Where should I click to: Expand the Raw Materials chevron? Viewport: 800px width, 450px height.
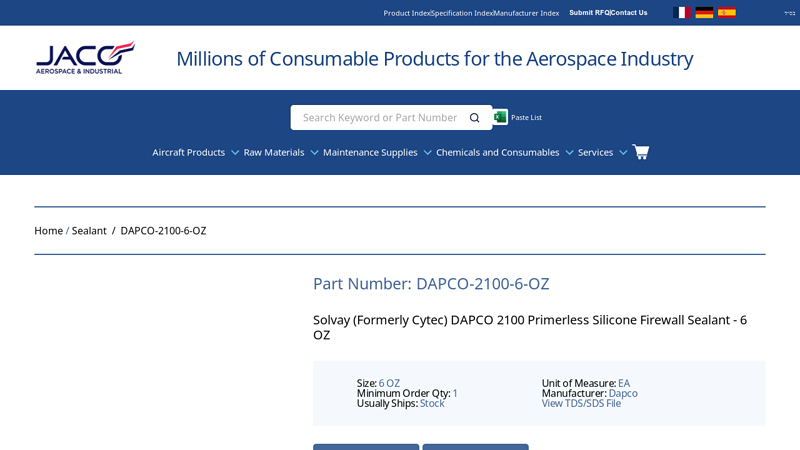[314, 153]
